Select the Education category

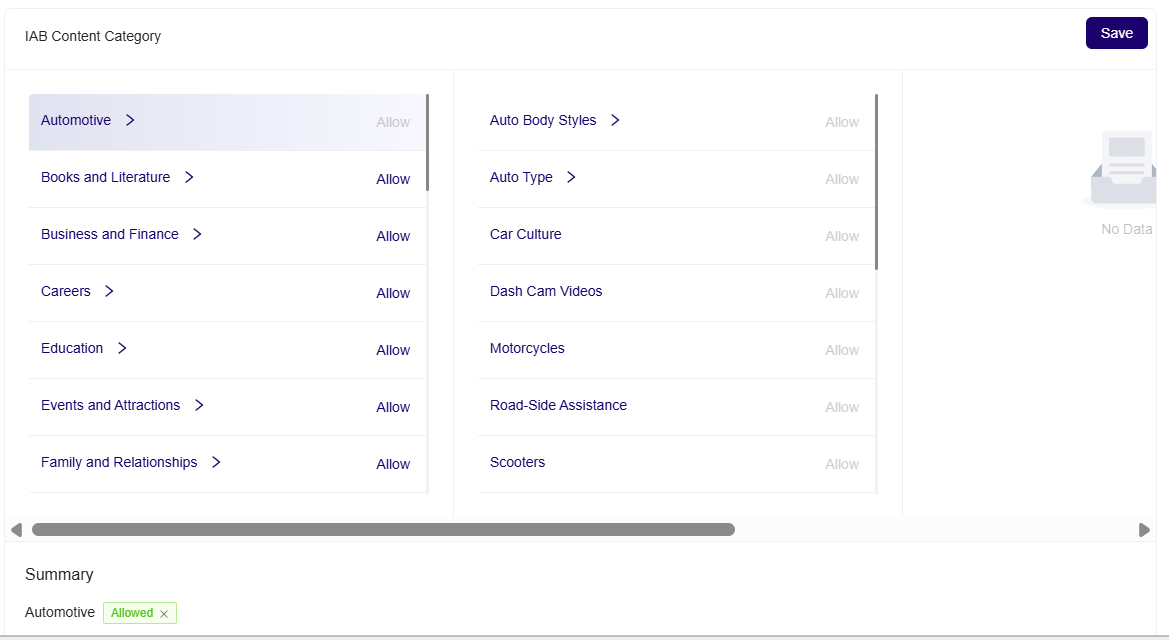(x=71, y=347)
